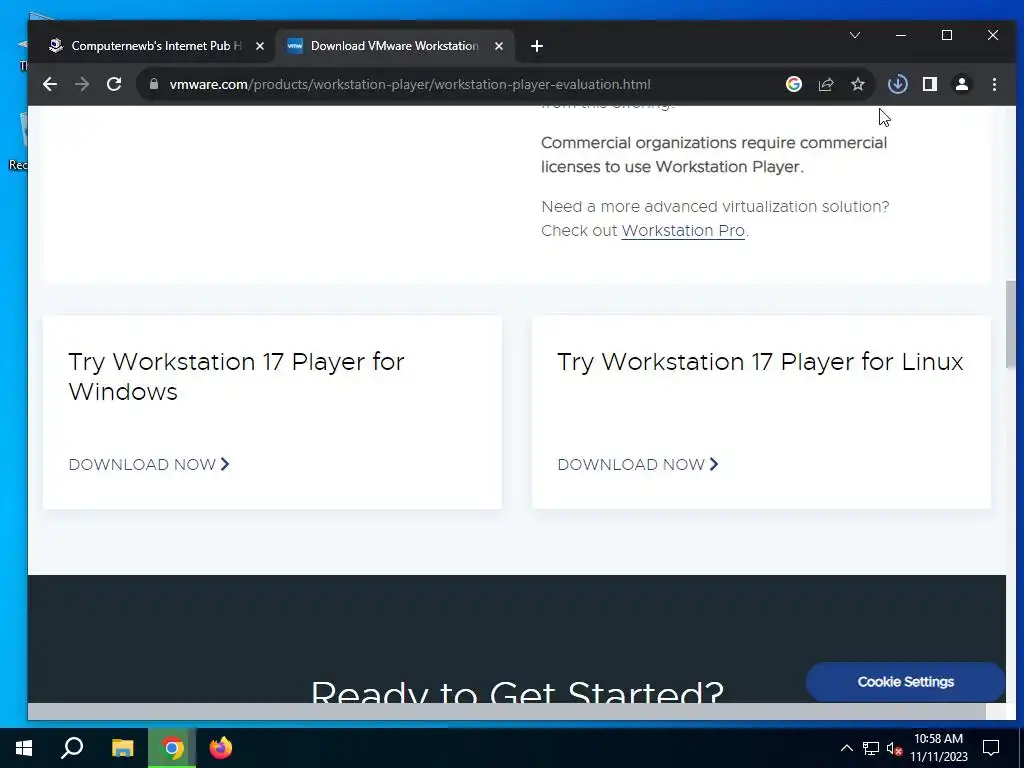Click the Try Workstation 17 Player for Linux heading

[x=760, y=362]
